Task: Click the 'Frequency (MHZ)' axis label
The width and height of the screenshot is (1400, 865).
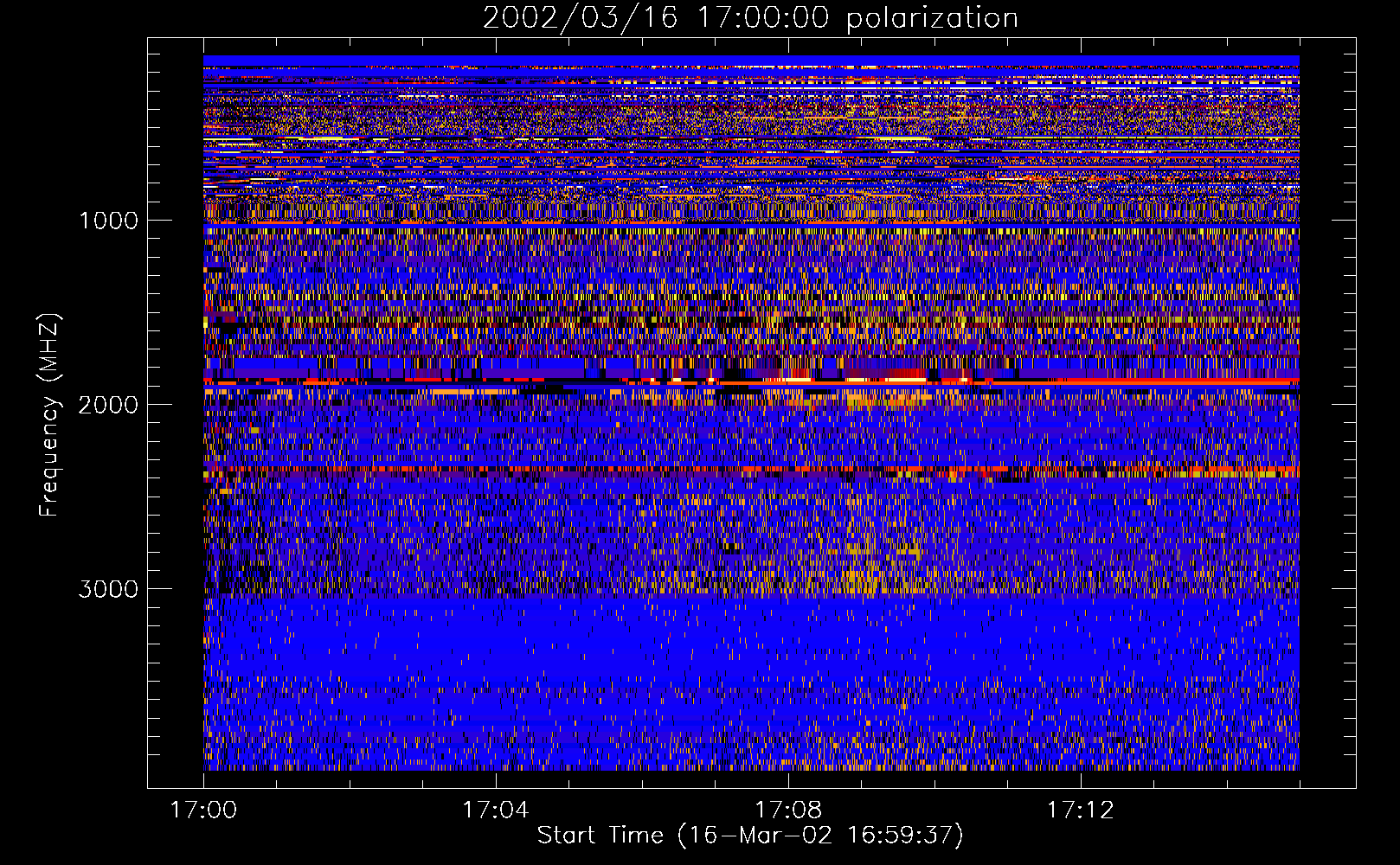Action: point(49,415)
